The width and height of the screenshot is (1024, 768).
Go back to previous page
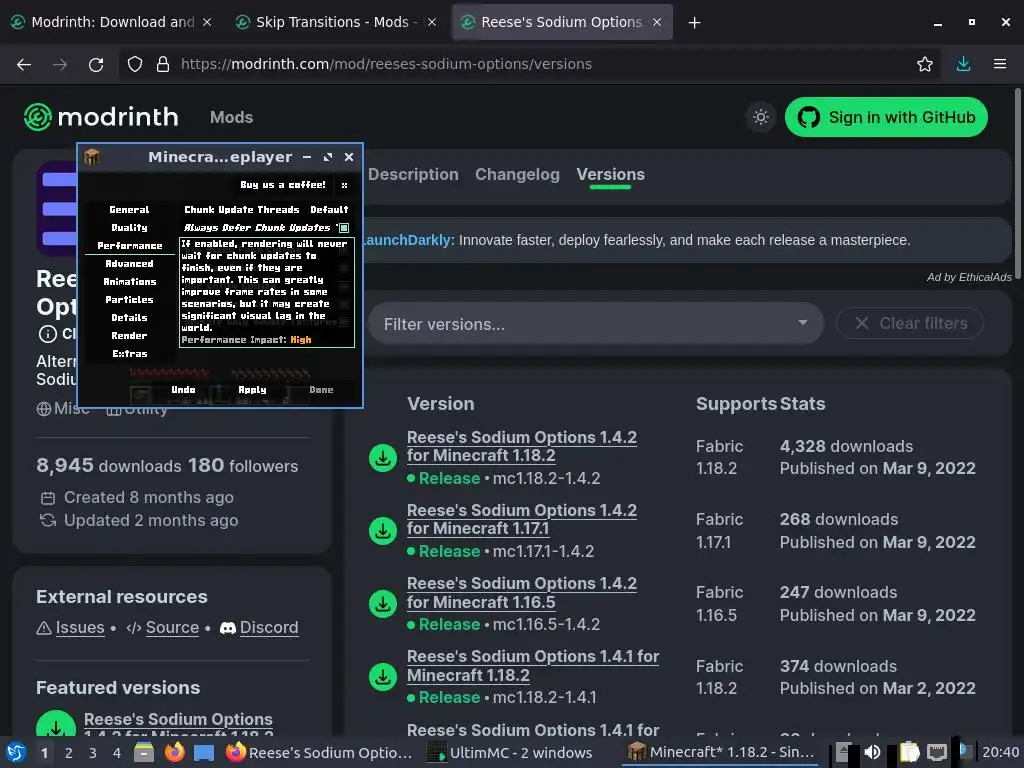tap(24, 64)
